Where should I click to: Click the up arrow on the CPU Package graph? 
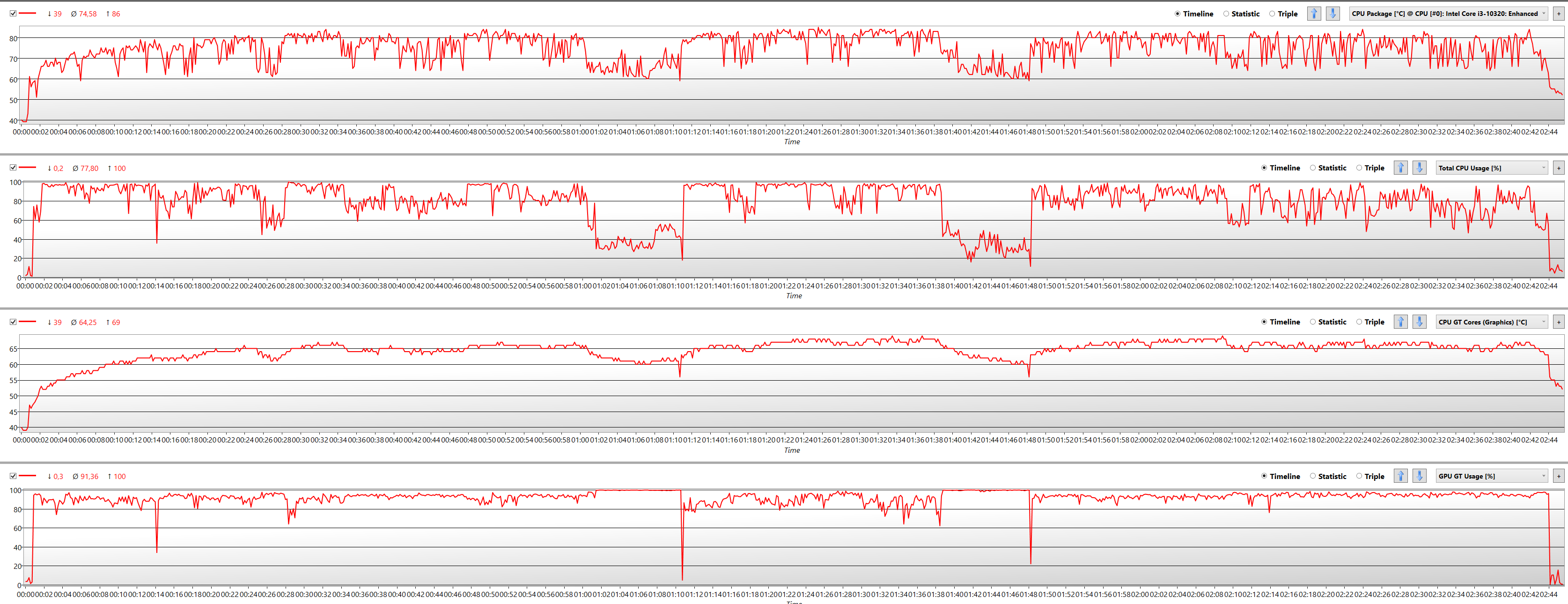click(1314, 14)
